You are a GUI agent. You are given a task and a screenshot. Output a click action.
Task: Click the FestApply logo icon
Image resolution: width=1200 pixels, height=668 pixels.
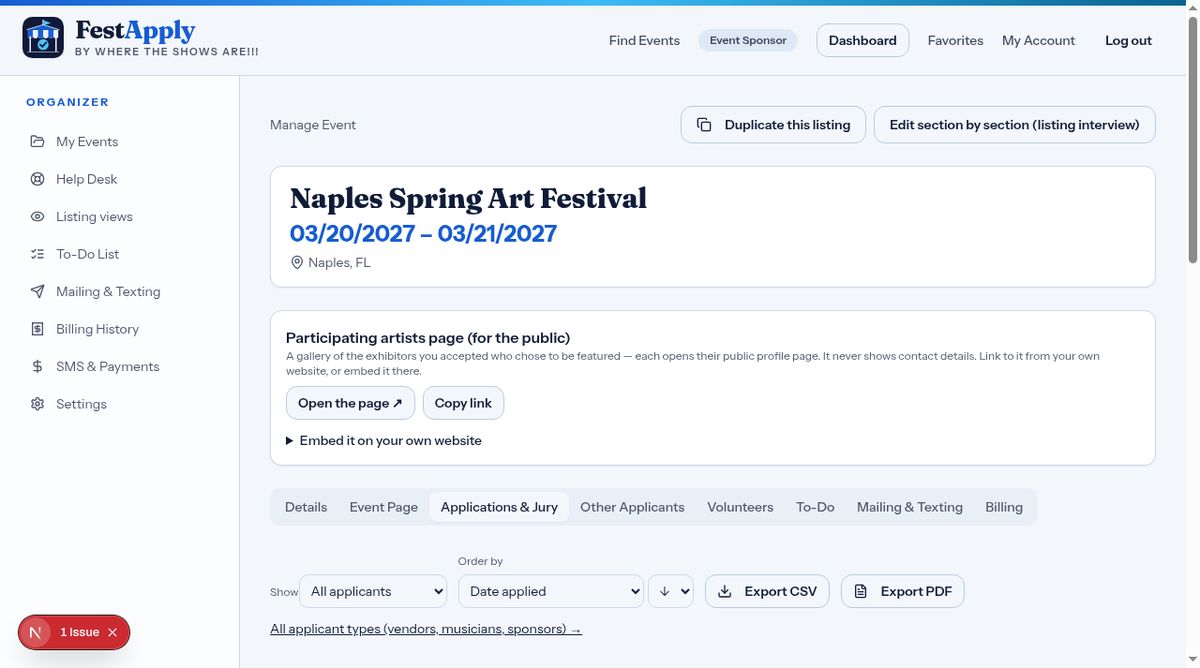point(43,38)
